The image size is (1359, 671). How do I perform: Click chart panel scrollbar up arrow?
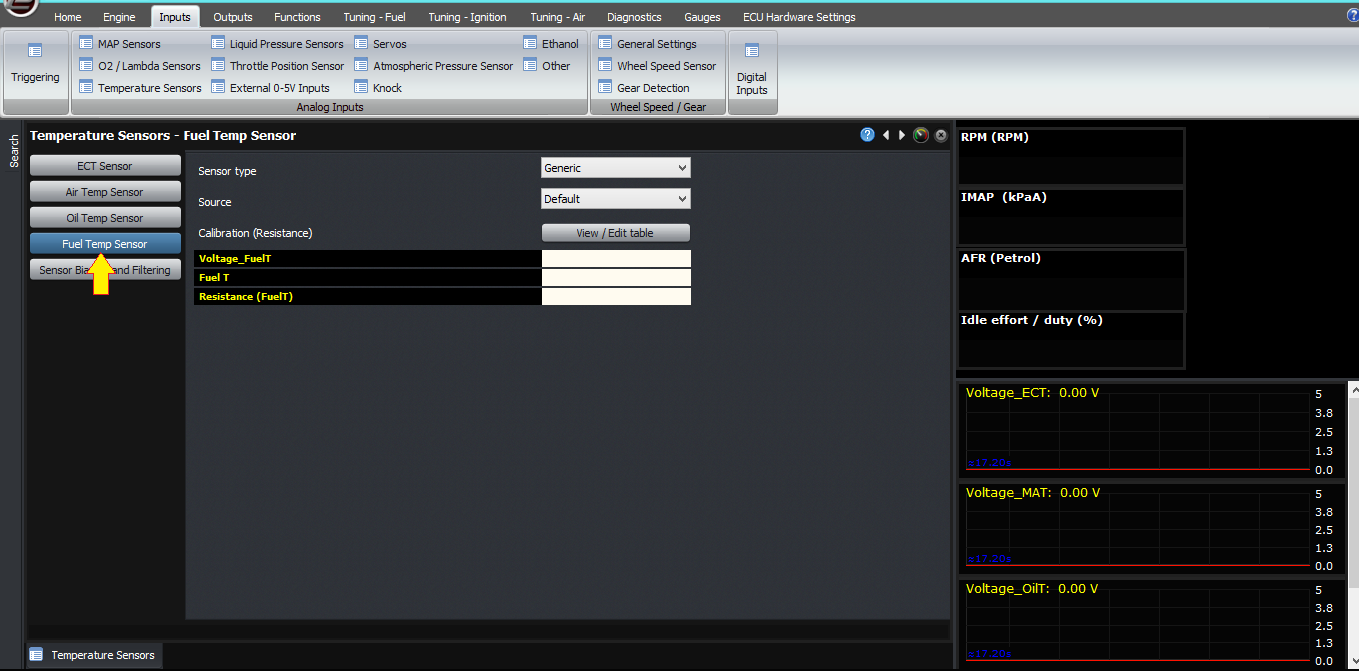pos(1353,388)
